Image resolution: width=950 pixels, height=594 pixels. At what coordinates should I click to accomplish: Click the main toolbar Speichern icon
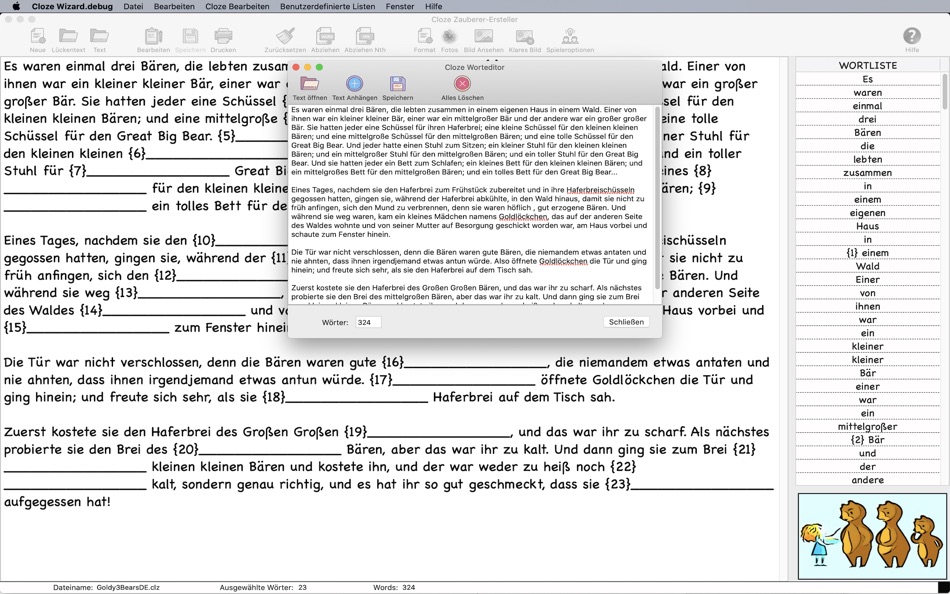point(190,36)
